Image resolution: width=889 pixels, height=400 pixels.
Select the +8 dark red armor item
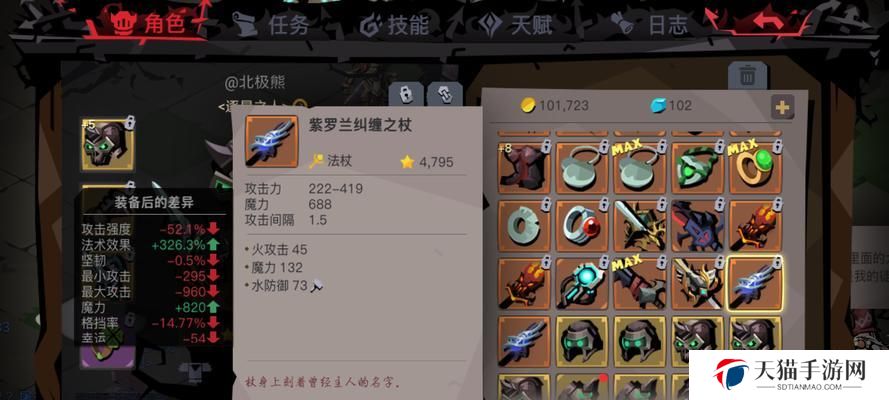pyautogui.click(x=524, y=168)
